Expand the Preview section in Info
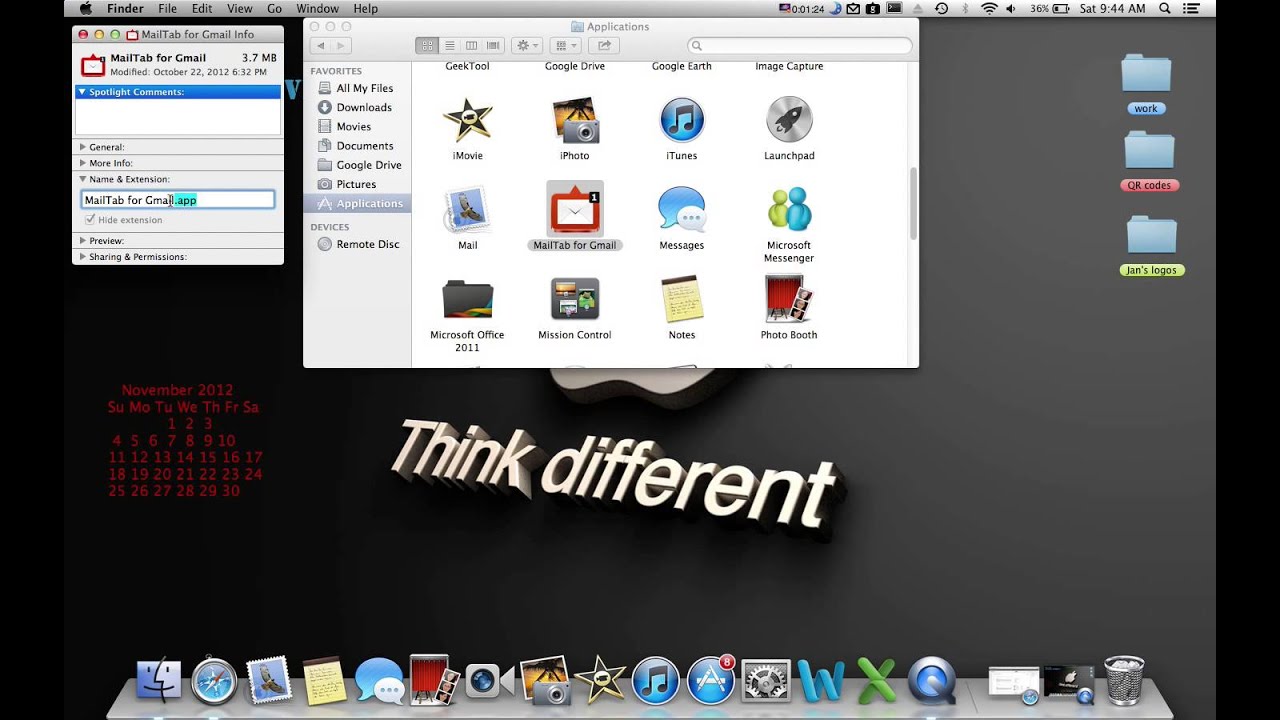 coord(83,241)
